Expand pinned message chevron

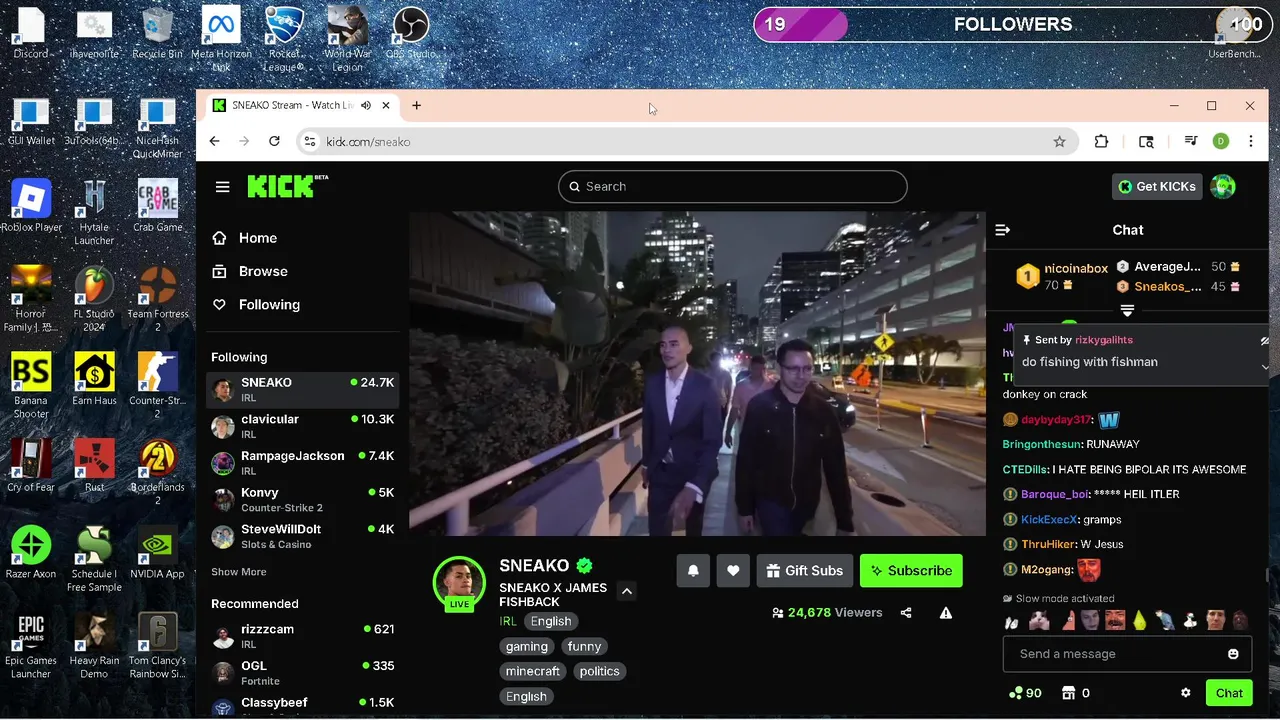[1265, 367]
